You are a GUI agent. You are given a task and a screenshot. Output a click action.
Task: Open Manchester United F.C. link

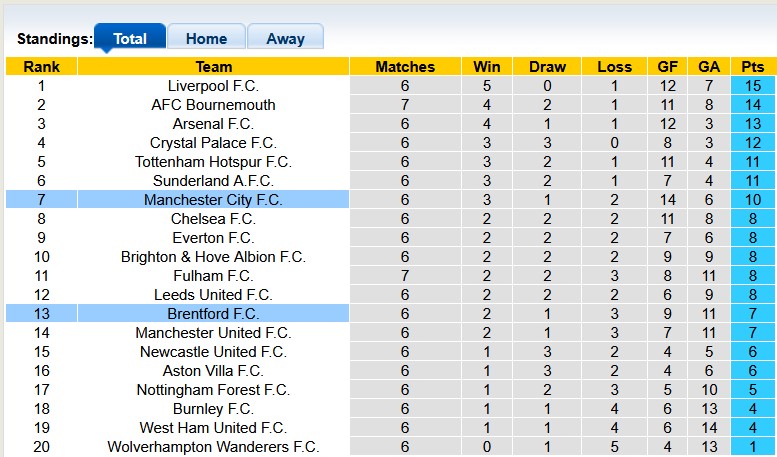213,333
